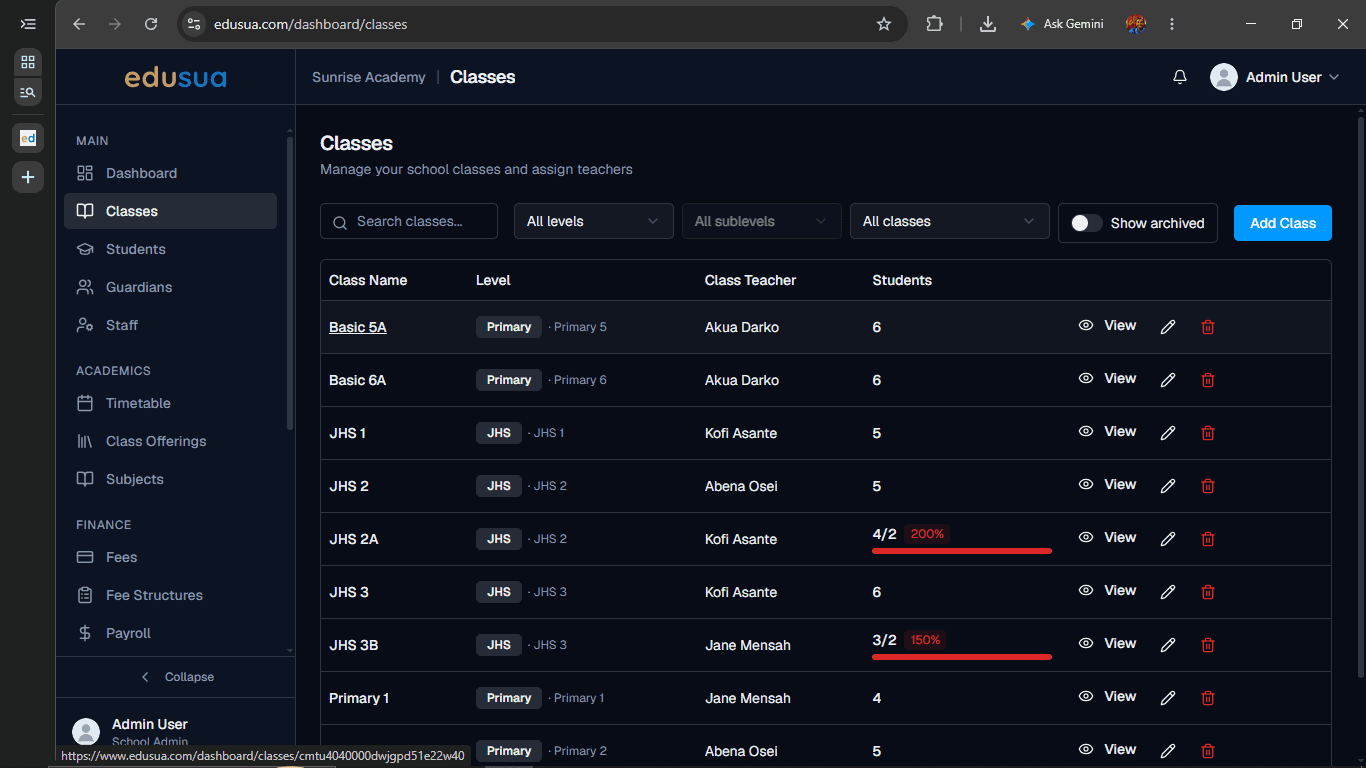
Task: Edit the Basic 6A class pencil icon
Action: click(1167, 380)
